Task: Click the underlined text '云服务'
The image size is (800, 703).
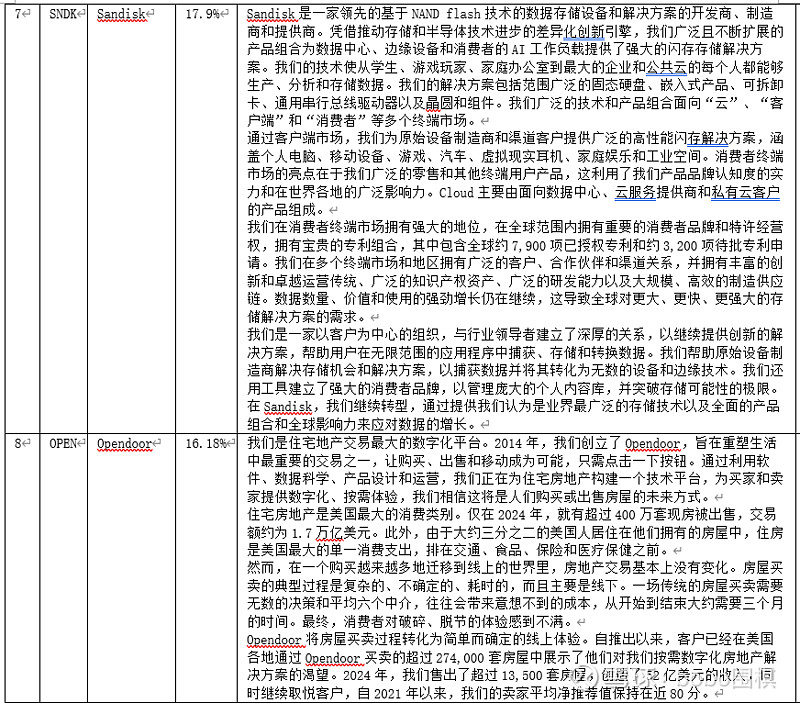Action: (x=635, y=192)
